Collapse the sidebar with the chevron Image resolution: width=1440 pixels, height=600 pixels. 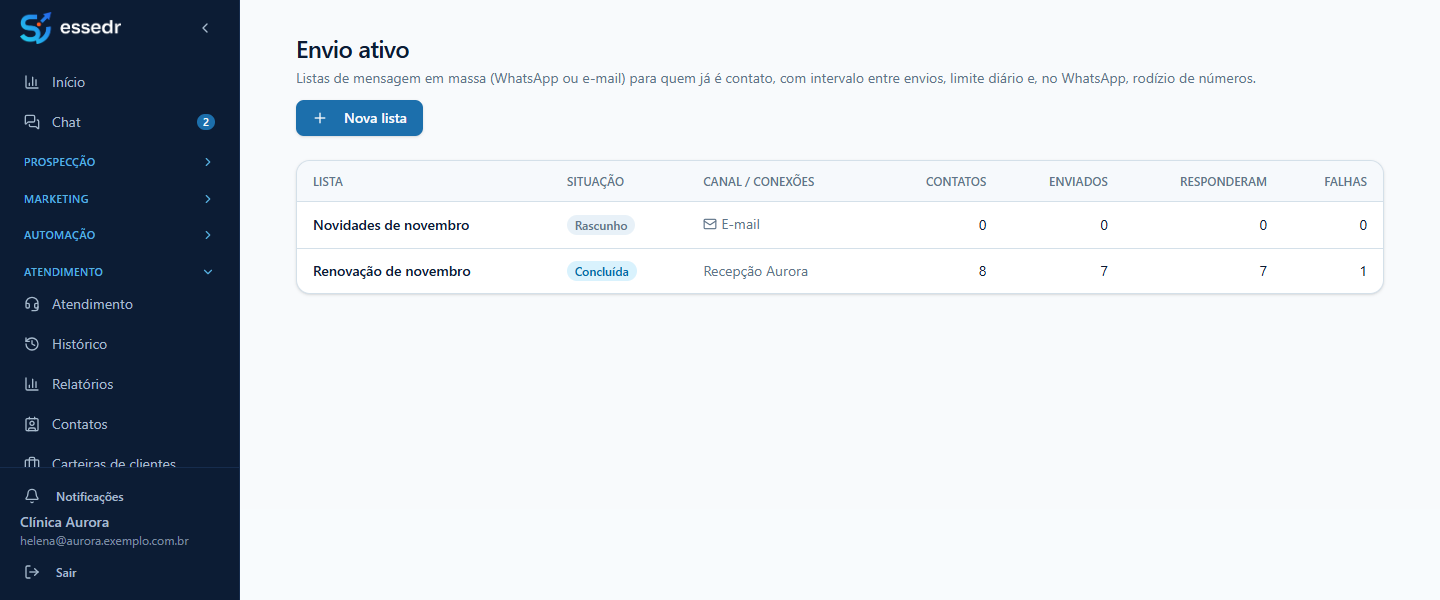205,28
